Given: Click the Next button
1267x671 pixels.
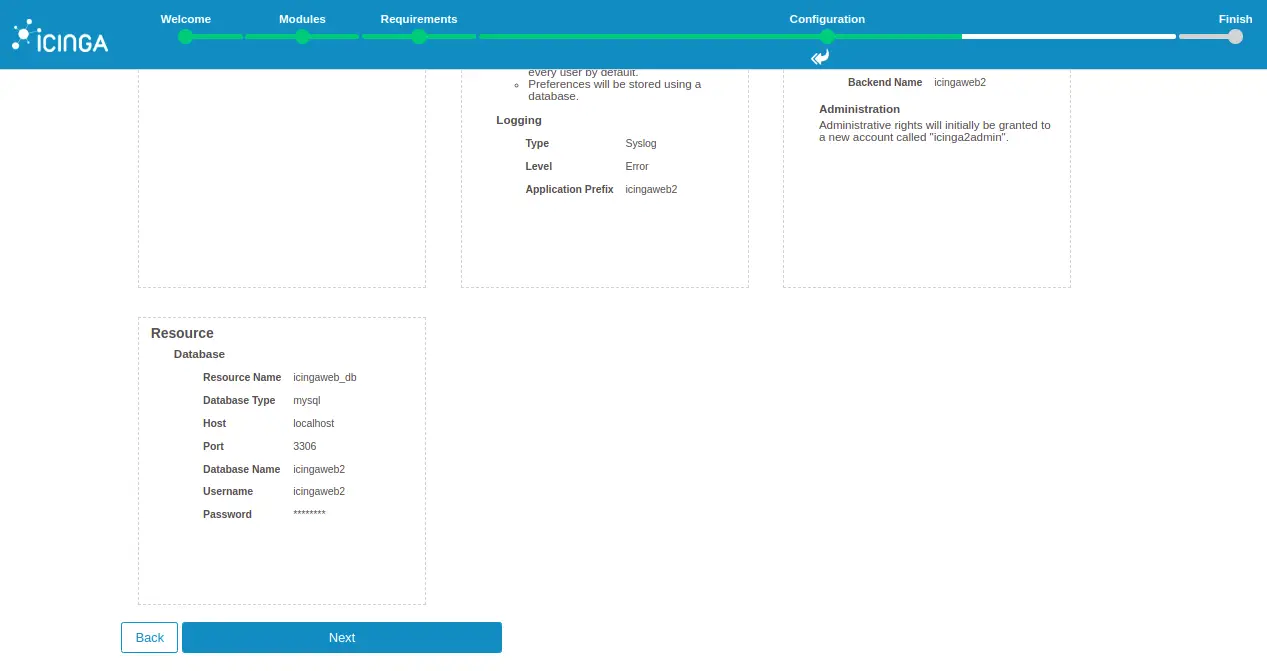Looking at the screenshot, I should (x=342, y=638).
